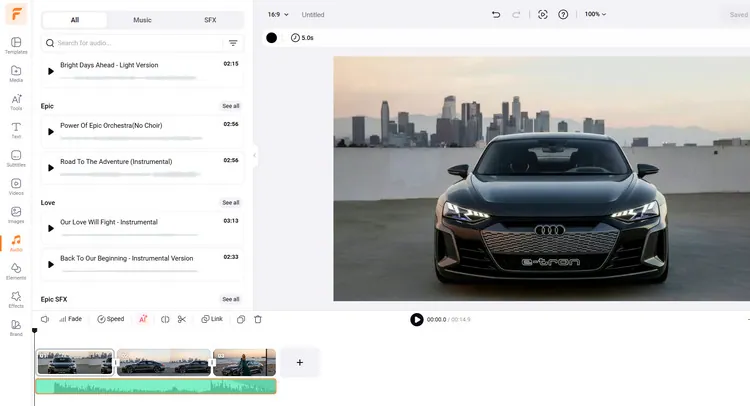Collapse the audio side panel
The width and height of the screenshot is (750, 406).
pyautogui.click(x=254, y=155)
